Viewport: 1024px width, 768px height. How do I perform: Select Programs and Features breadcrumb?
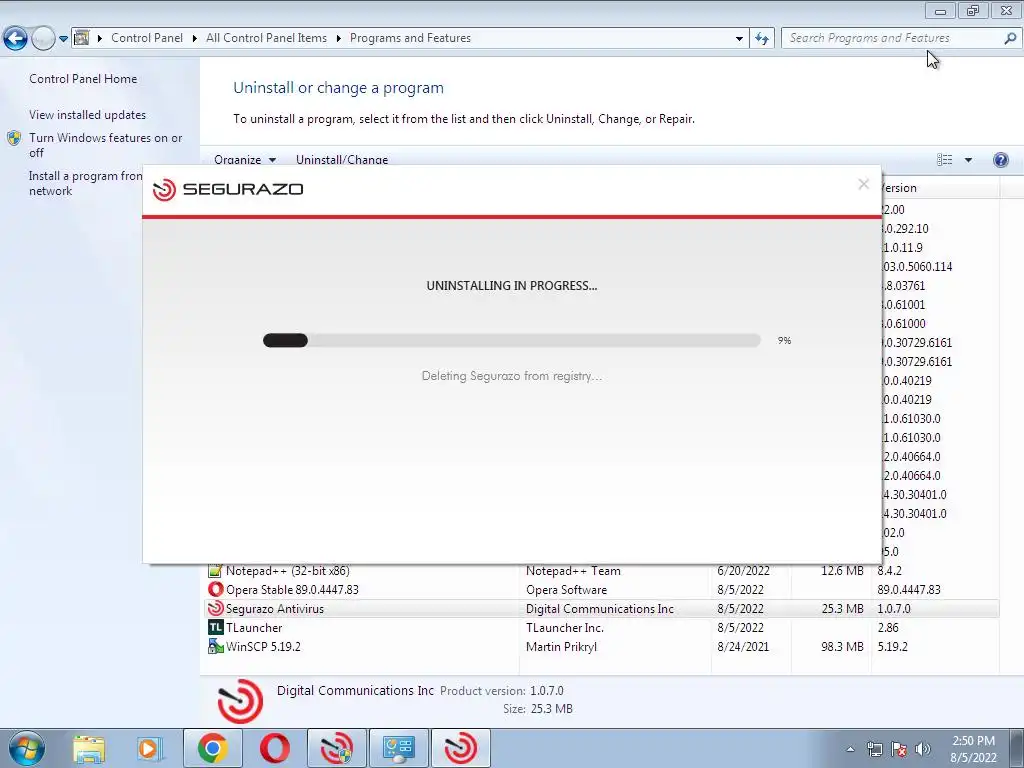(410, 38)
